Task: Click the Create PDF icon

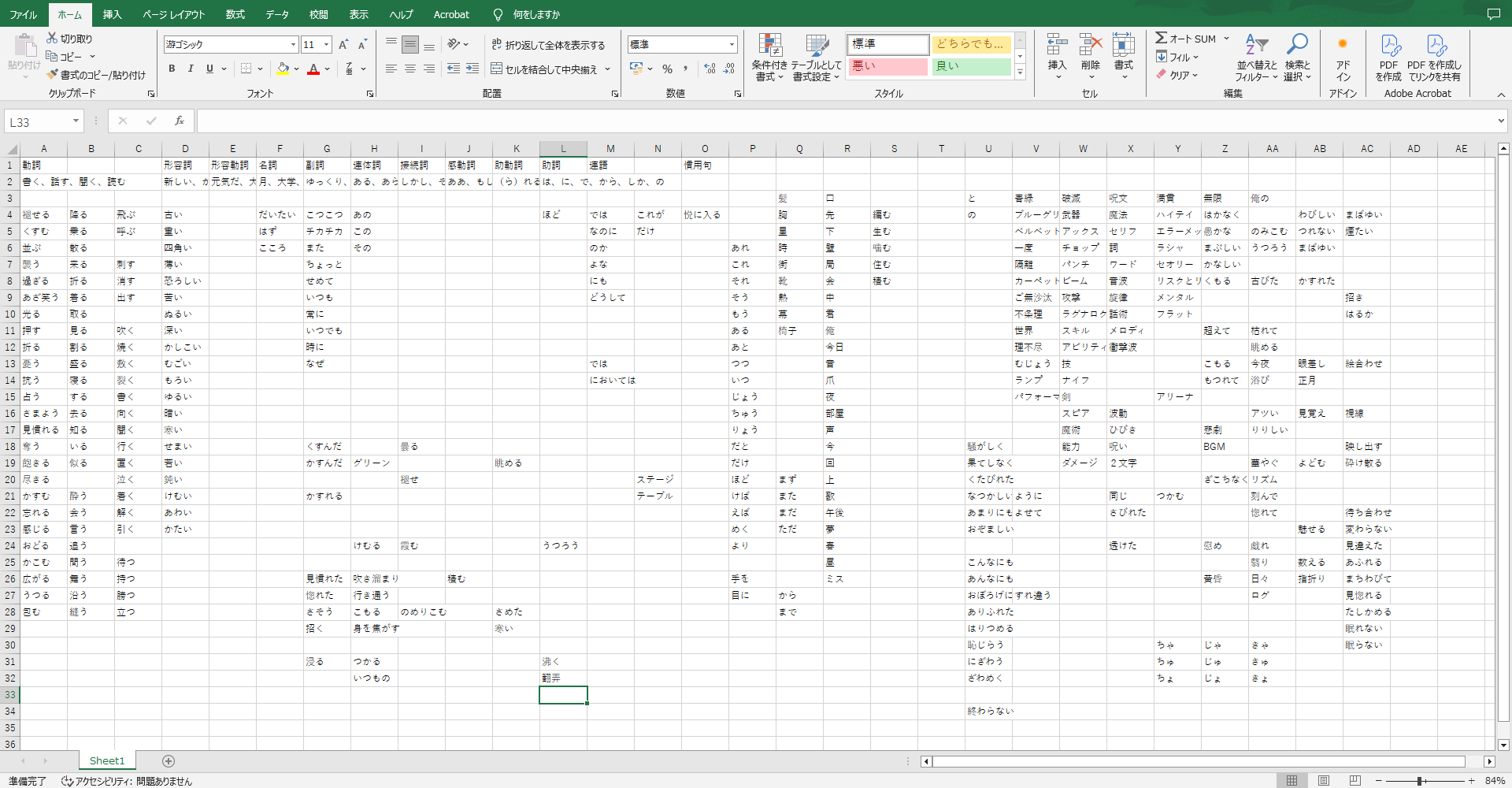Action: (x=1389, y=46)
